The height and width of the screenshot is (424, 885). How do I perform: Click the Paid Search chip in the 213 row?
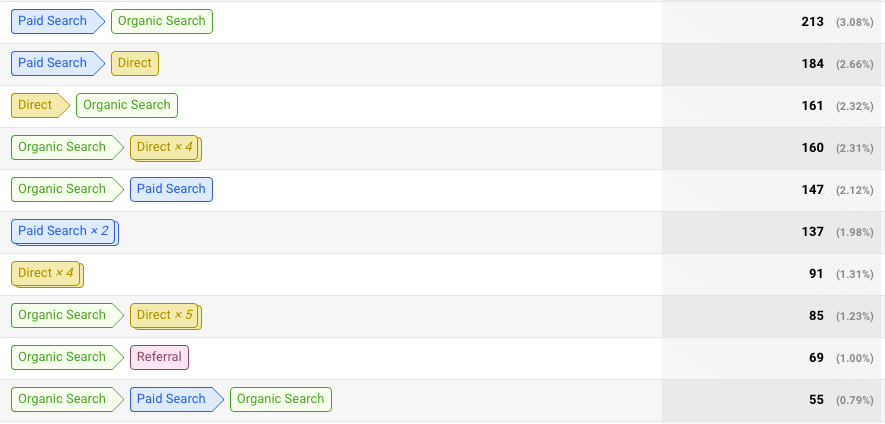(58, 21)
